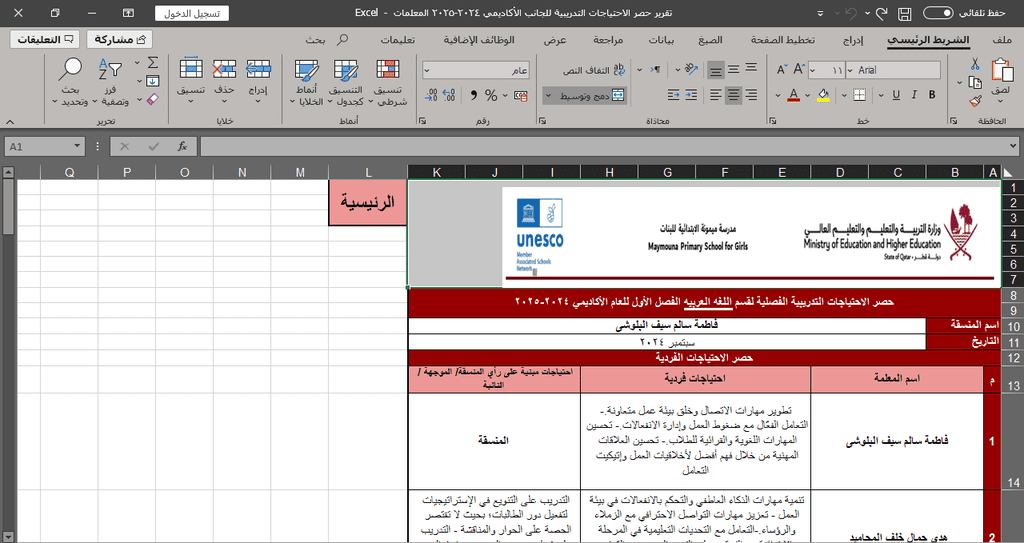Collapse the ribbon with chevron
The image size is (1024, 543).
pos(10,122)
